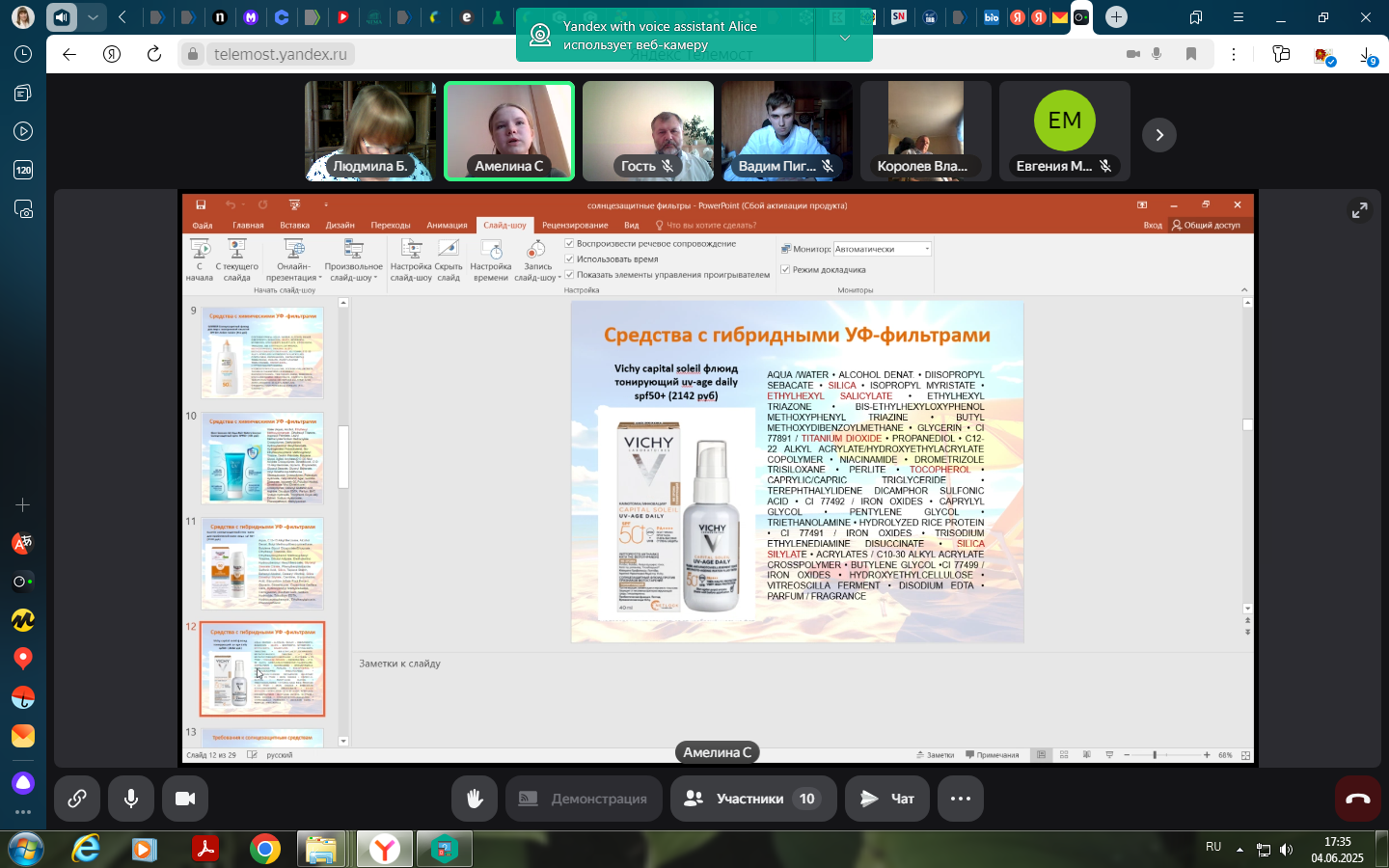Click the Общий доступ share button
The image size is (1389, 868).
1206,226
